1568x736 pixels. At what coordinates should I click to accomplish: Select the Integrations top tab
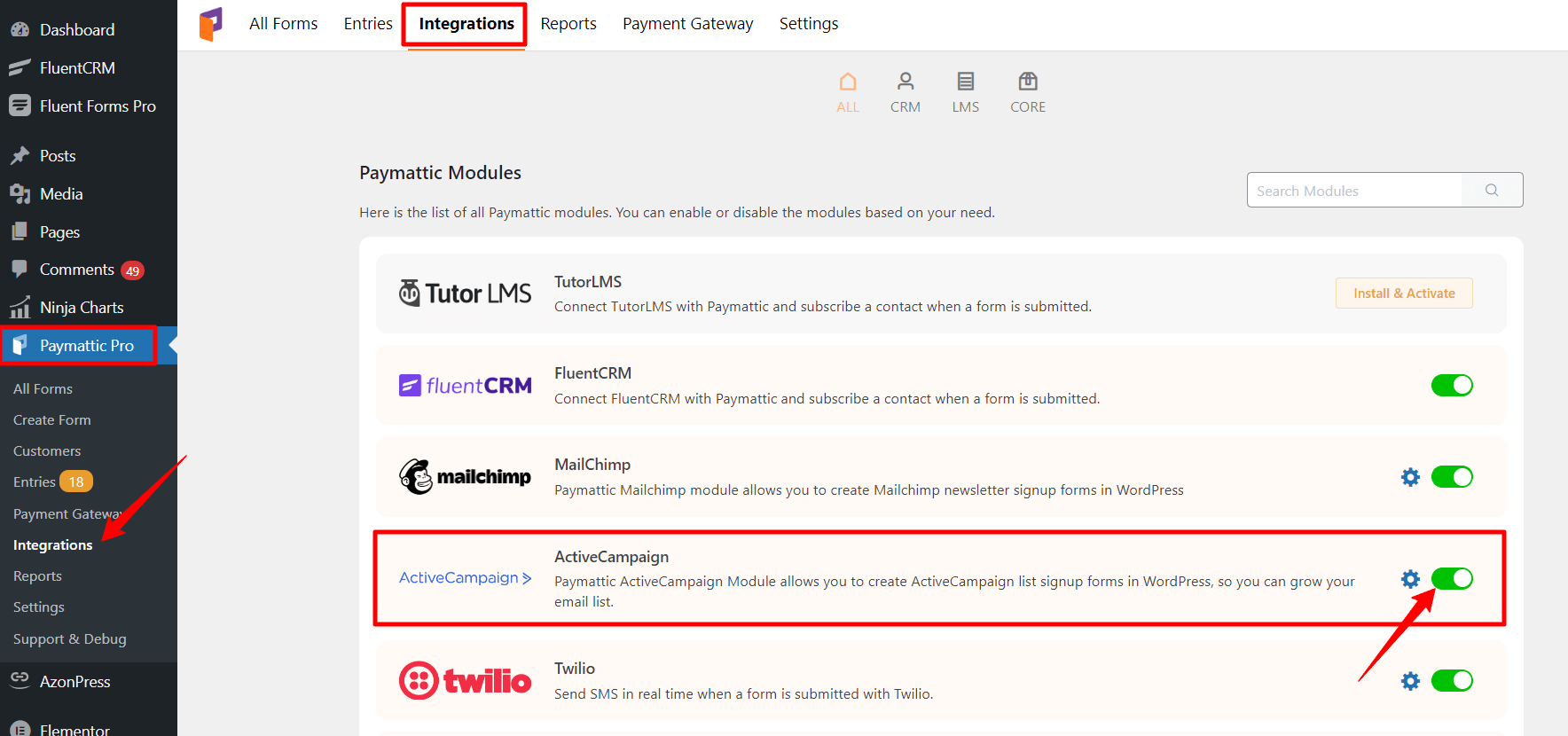tap(466, 24)
